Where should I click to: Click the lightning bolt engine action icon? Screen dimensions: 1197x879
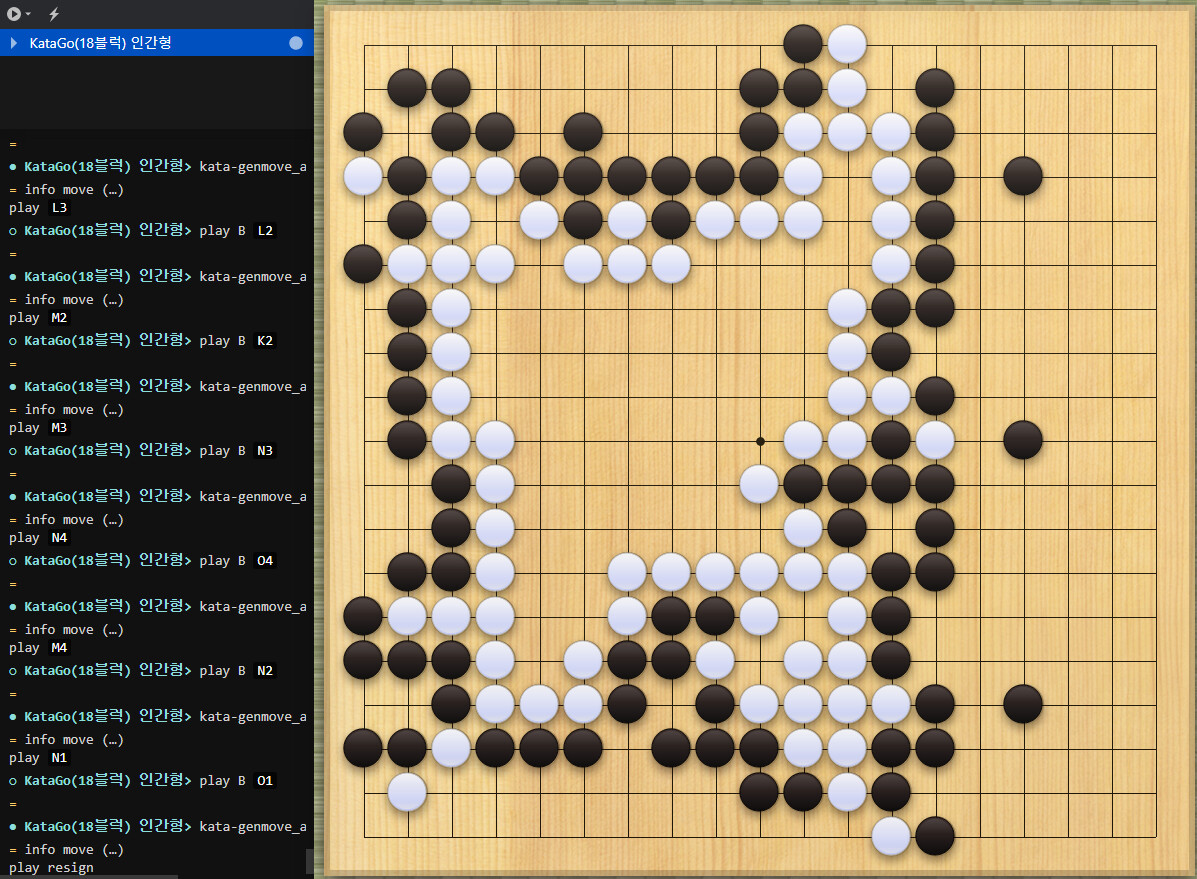pyautogui.click(x=54, y=14)
